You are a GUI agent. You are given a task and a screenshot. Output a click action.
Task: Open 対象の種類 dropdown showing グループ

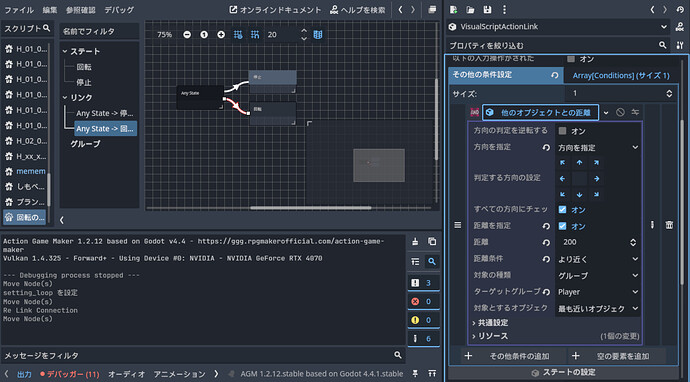pyautogui.click(x=598, y=275)
